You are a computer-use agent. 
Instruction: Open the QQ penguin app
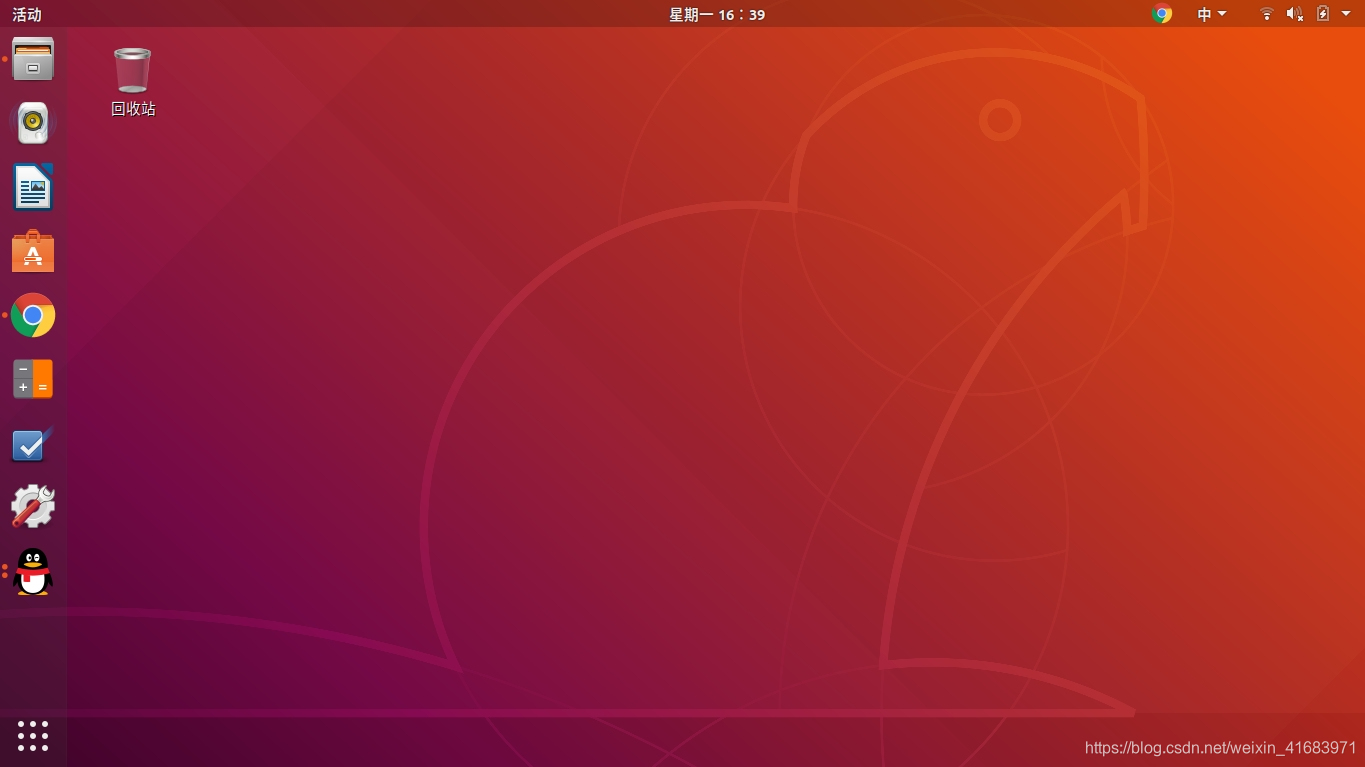pyautogui.click(x=33, y=571)
